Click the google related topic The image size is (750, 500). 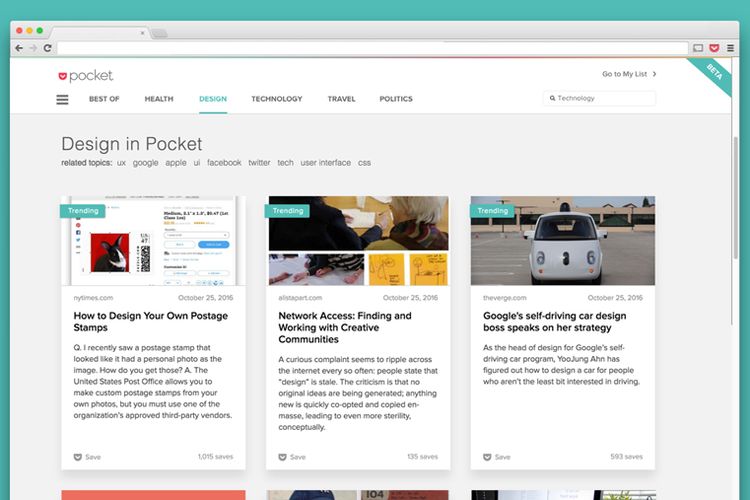[x=145, y=163]
